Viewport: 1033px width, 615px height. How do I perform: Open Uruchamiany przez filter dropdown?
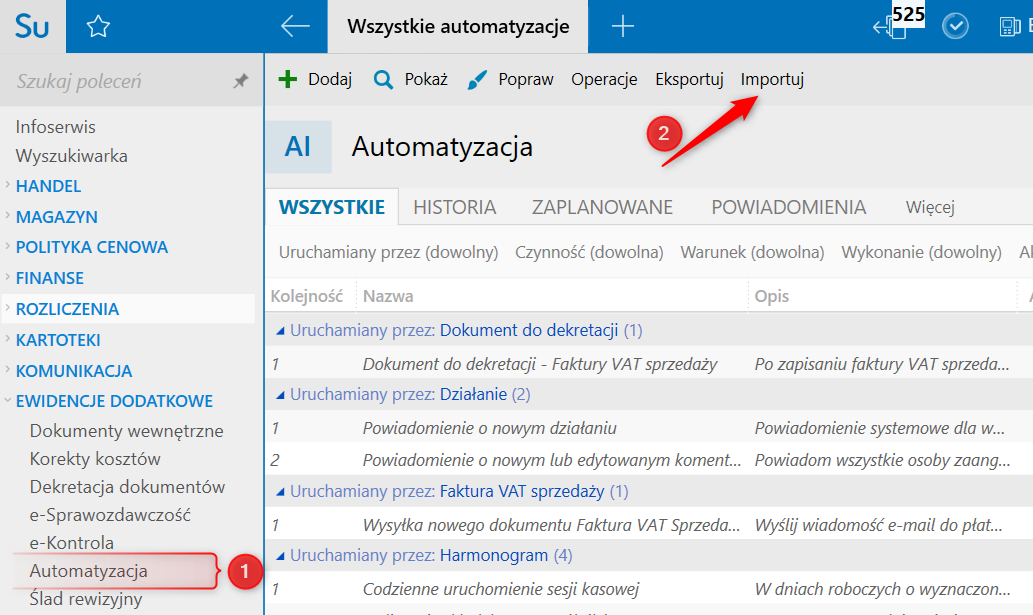coord(388,252)
